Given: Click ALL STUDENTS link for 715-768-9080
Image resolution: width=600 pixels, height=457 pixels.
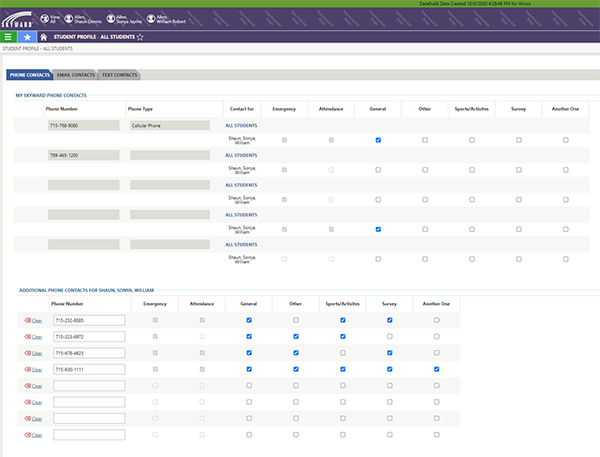Looking at the screenshot, I should [x=241, y=126].
